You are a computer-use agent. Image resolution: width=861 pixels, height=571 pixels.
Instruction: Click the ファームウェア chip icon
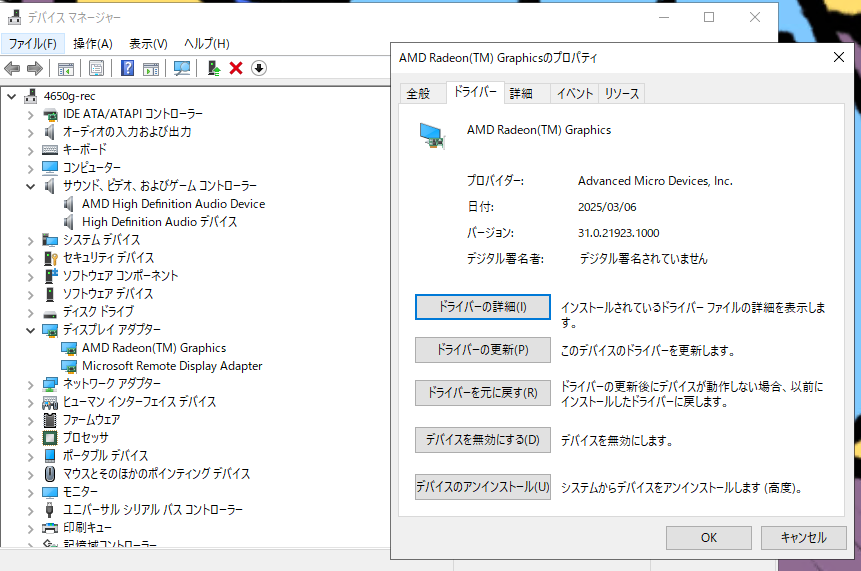tap(50, 421)
